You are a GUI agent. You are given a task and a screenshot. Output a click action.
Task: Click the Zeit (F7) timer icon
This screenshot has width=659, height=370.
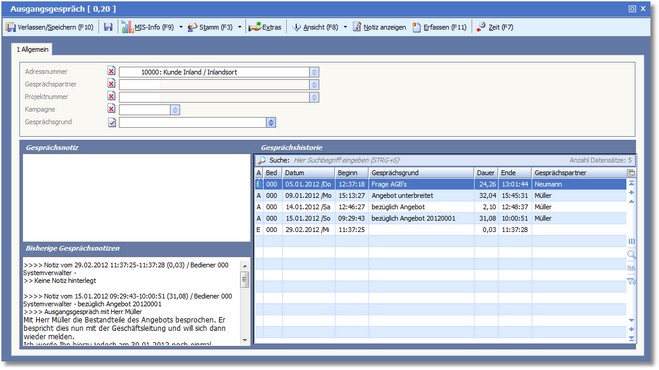click(x=481, y=27)
